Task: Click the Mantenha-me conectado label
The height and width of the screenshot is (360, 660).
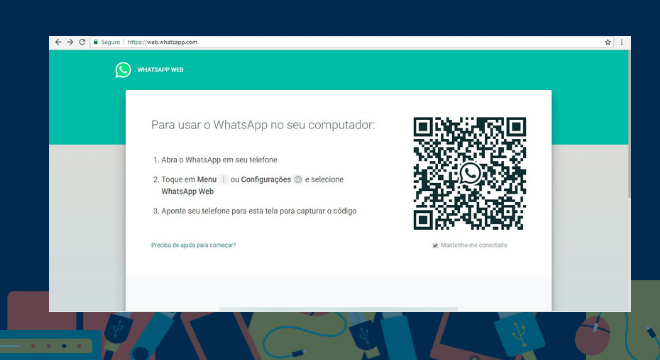Action: pos(474,245)
